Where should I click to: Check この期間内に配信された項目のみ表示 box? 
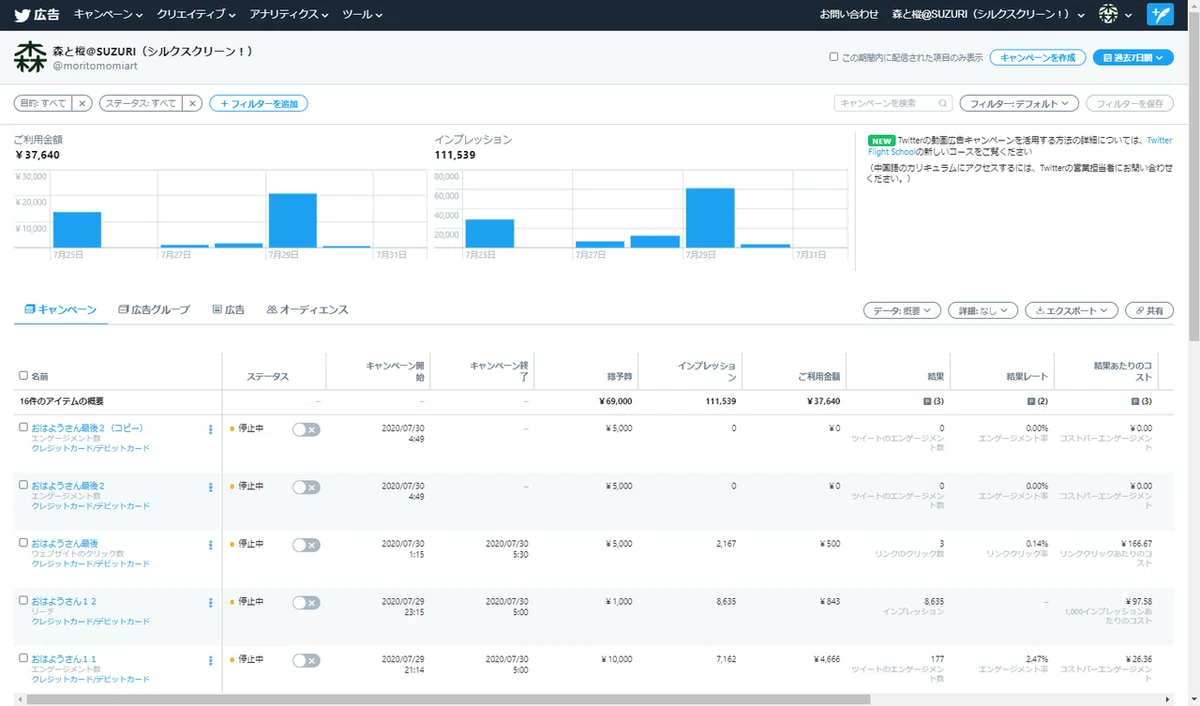(834, 57)
